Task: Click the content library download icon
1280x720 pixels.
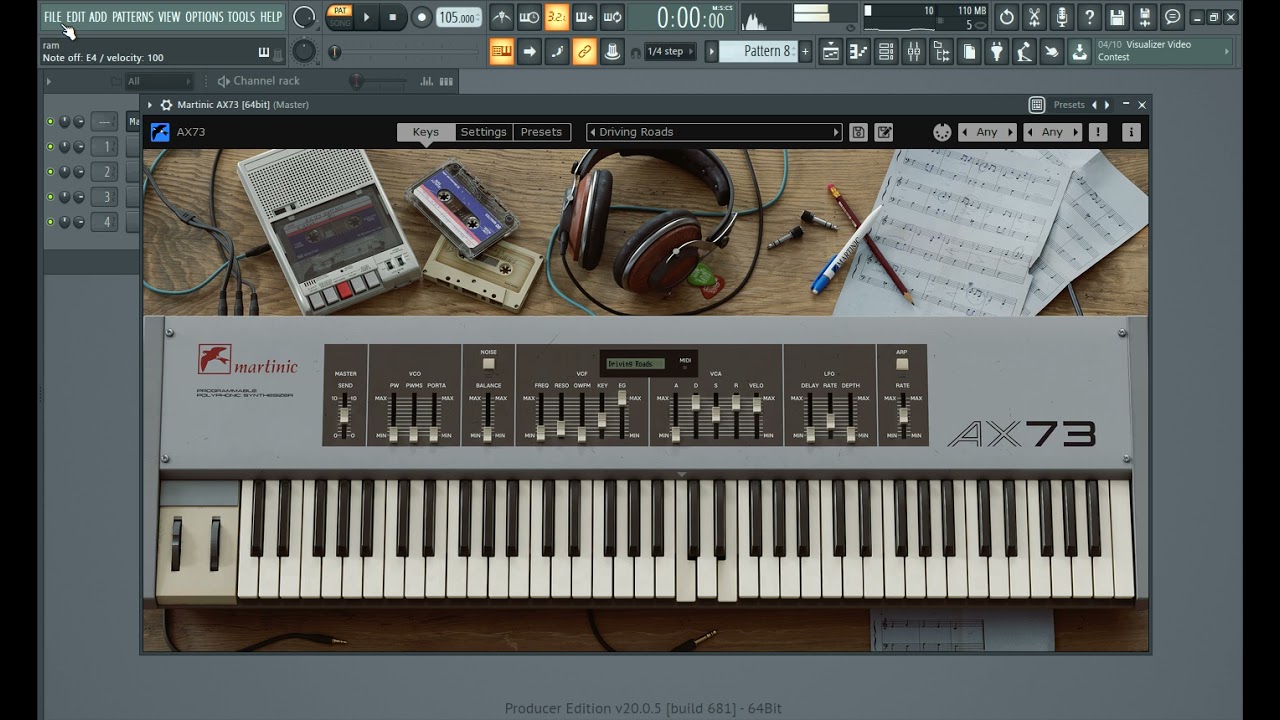Action: point(1079,52)
